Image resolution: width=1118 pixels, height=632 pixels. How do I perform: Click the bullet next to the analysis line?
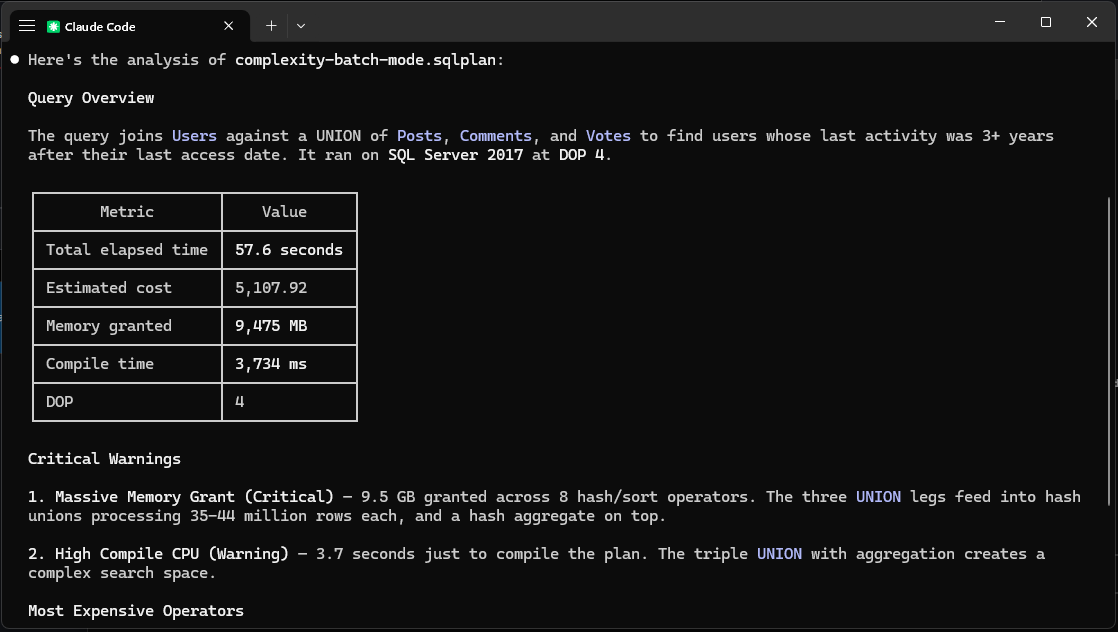[x=13, y=58]
